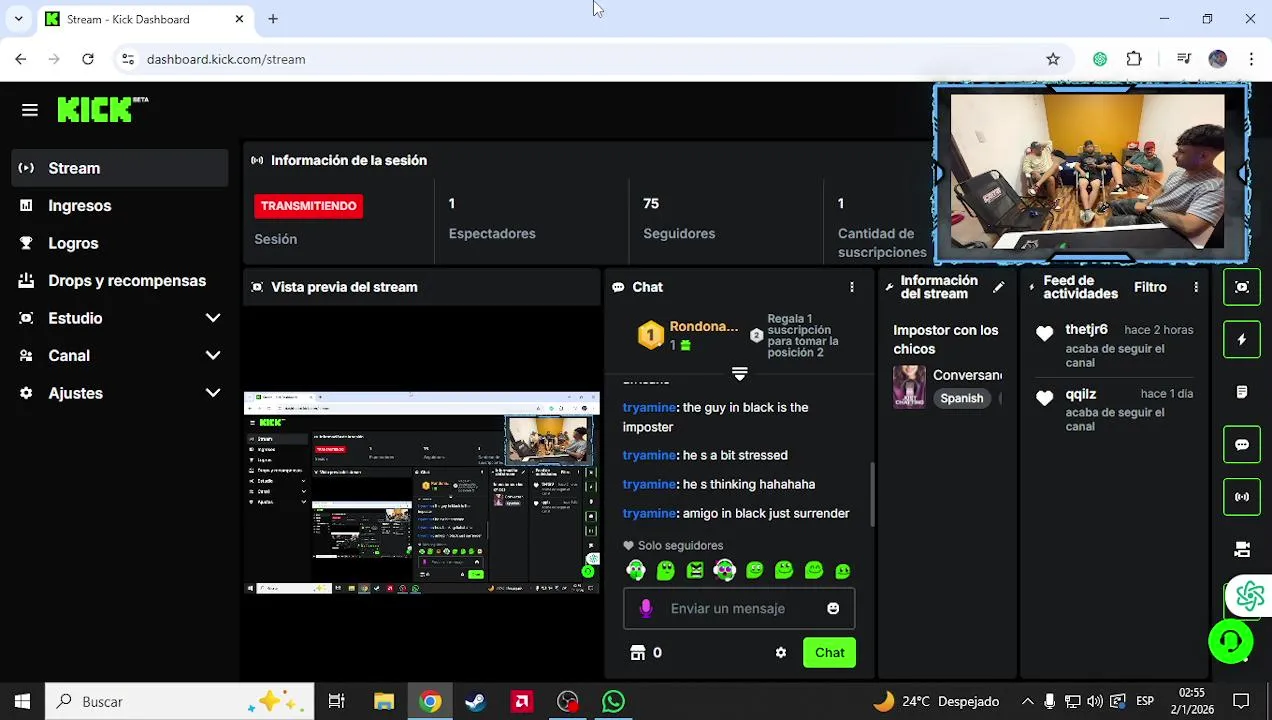Open chat settings gear
The width and height of the screenshot is (1272, 720).
click(780, 652)
